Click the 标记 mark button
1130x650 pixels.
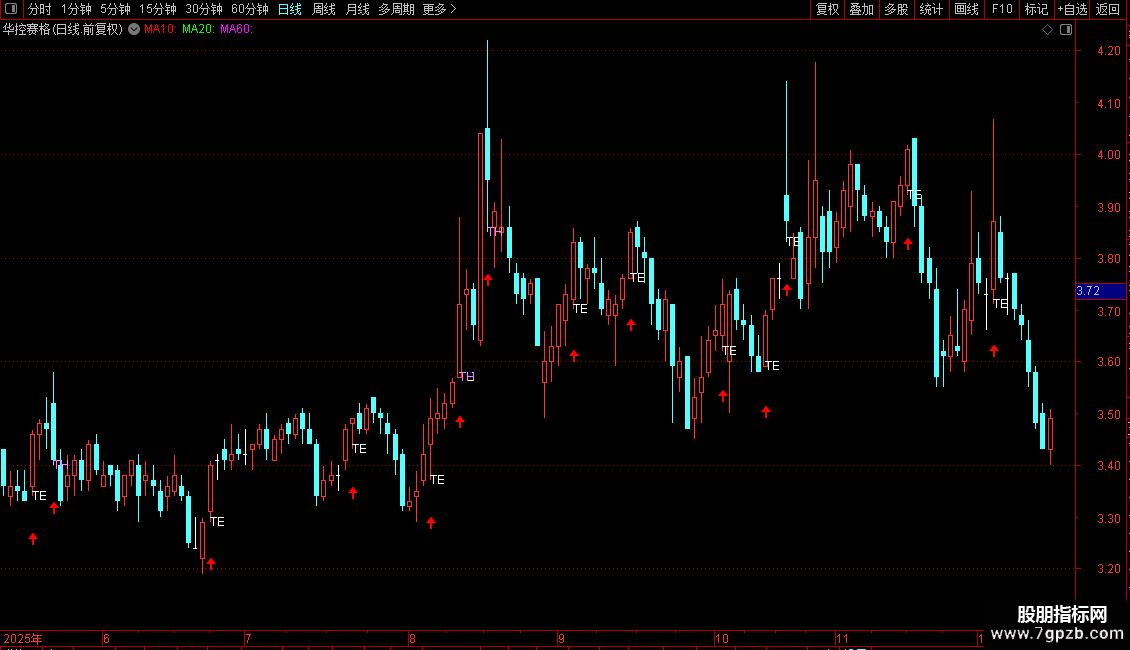1036,9
